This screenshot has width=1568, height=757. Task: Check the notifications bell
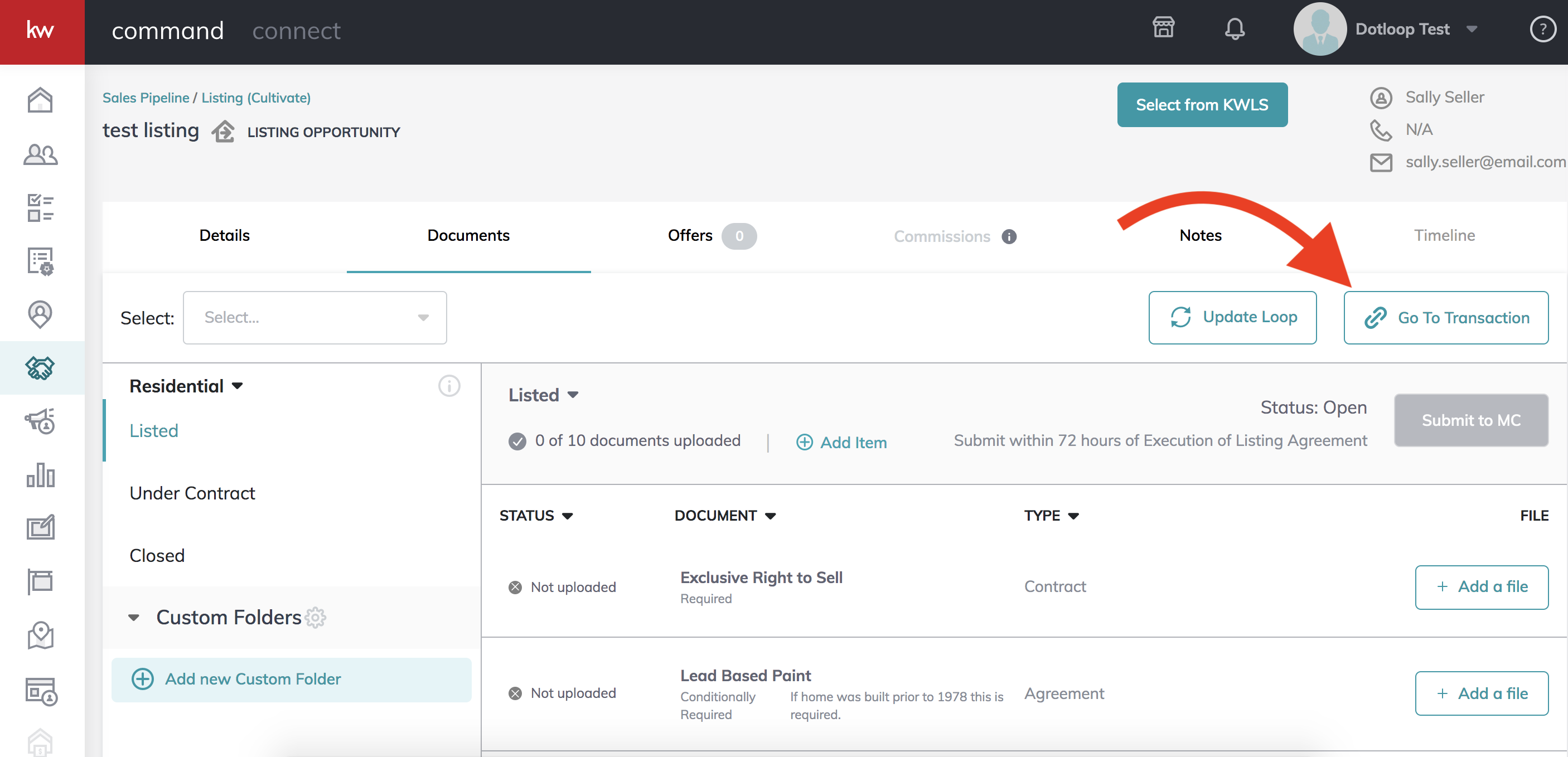(x=1236, y=27)
